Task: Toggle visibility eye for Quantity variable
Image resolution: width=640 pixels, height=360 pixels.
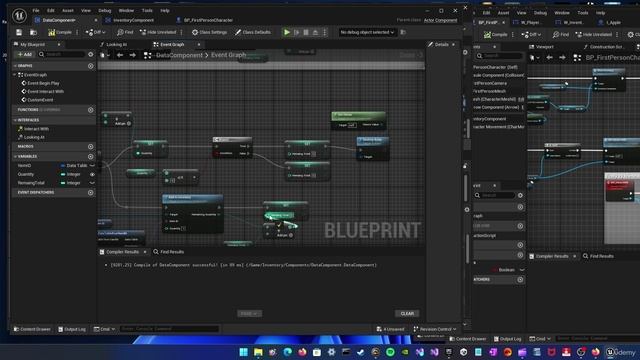Action: (92, 174)
